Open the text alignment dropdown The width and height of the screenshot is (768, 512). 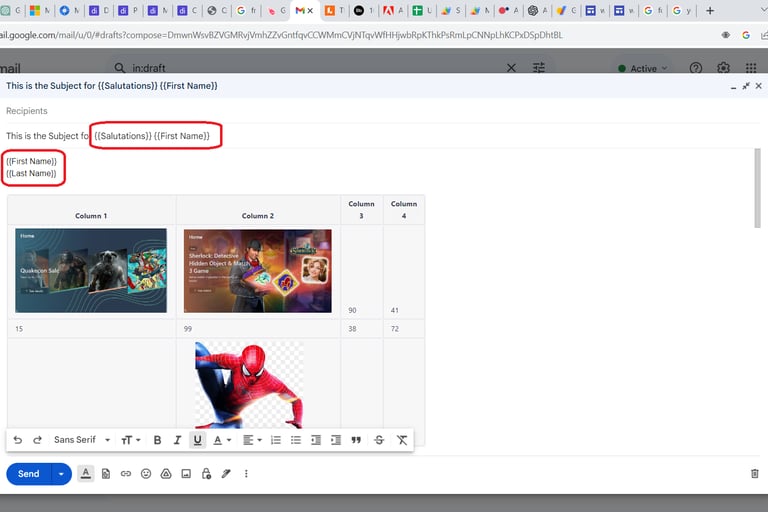(x=253, y=440)
